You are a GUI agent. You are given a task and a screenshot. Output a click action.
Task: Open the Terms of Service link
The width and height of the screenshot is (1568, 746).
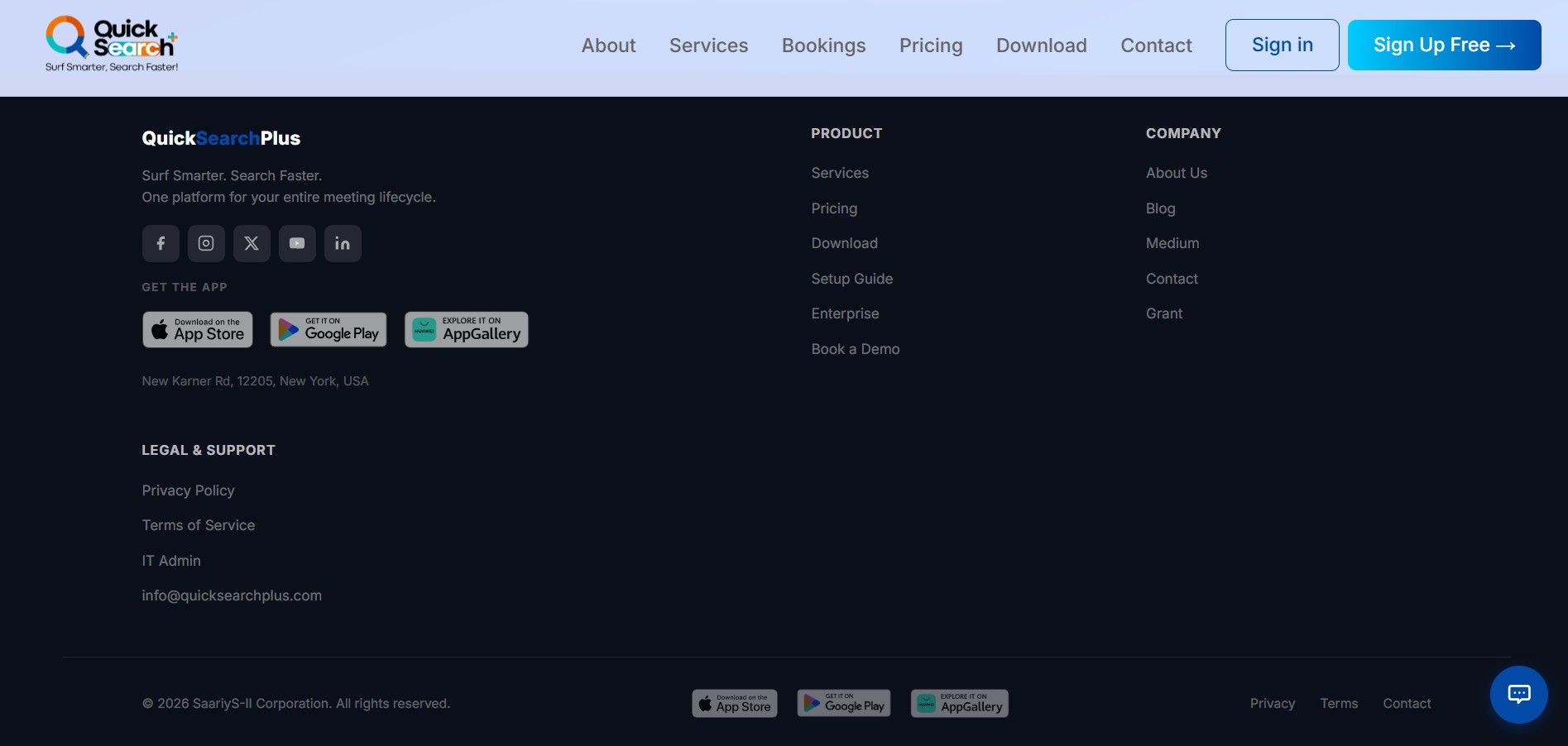click(198, 525)
